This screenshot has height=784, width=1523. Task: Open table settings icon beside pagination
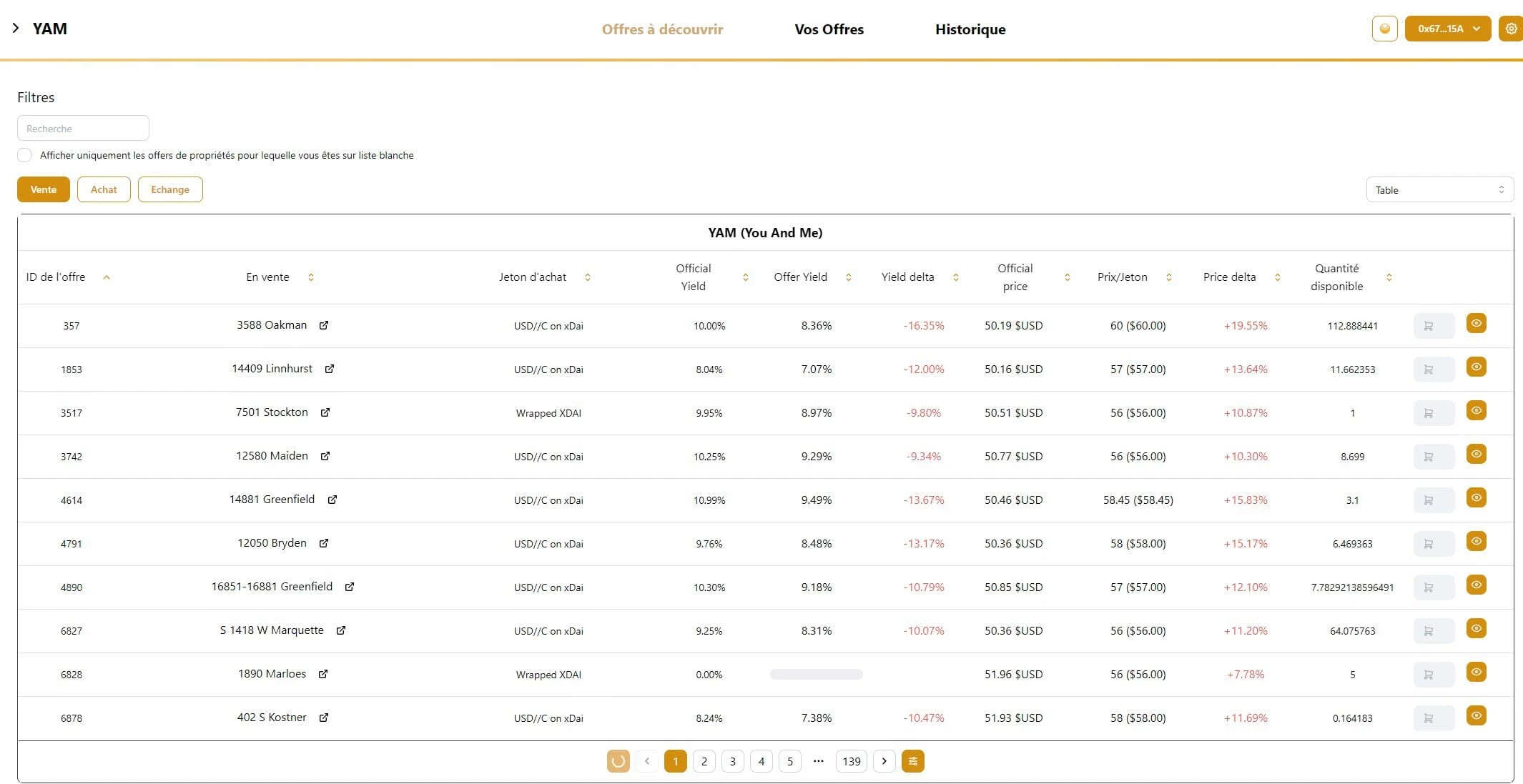tap(913, 761)
